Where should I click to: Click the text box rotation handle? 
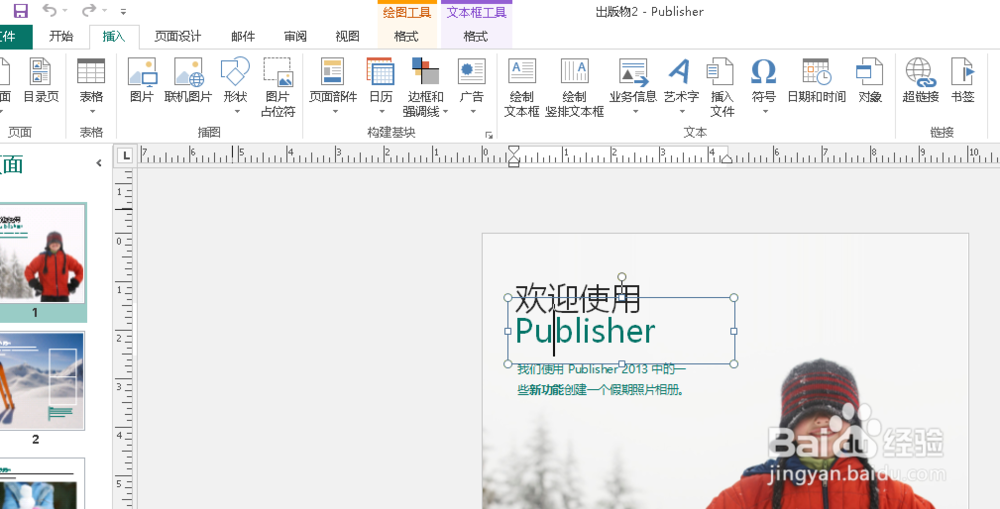tap(622, 277)
